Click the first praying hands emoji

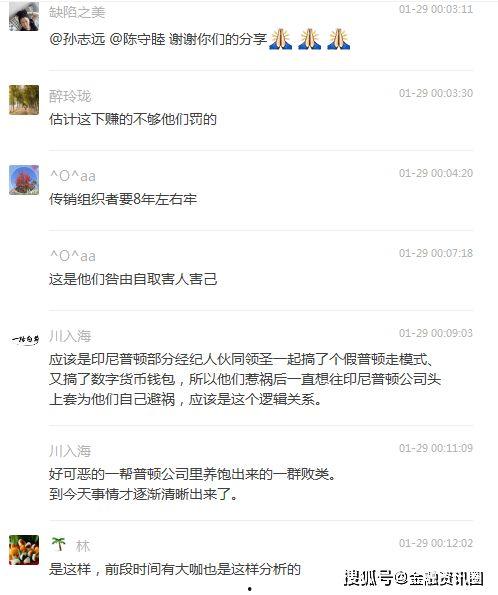click(x=281, y=39)
